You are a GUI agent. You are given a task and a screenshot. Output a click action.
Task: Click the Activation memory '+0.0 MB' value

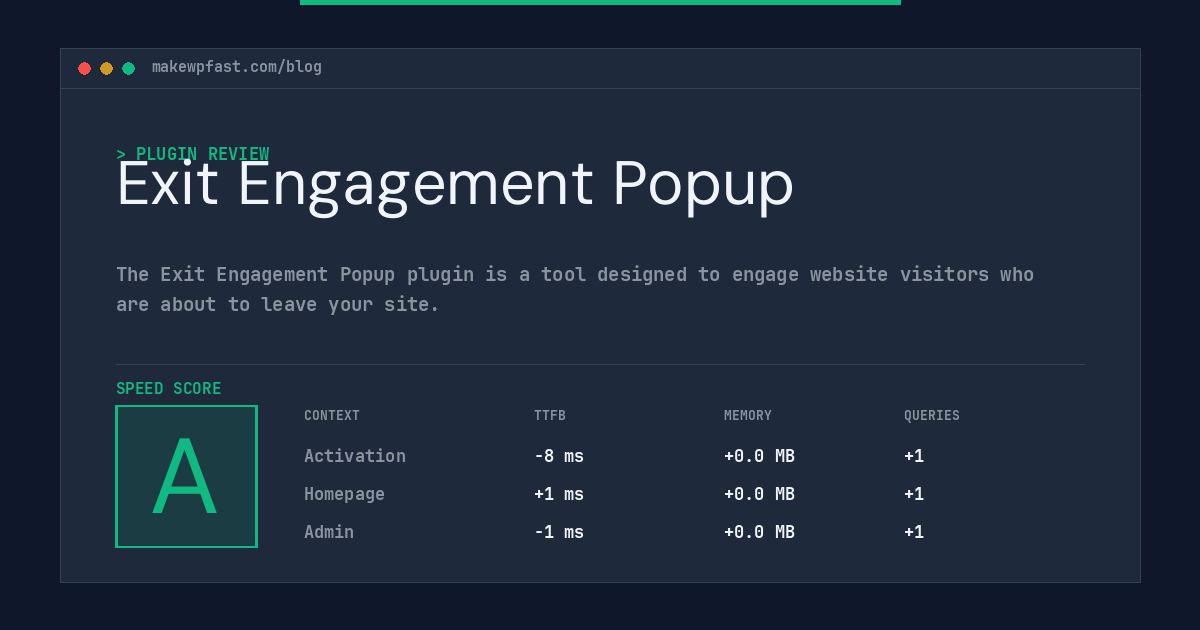[x=759, y=456]
